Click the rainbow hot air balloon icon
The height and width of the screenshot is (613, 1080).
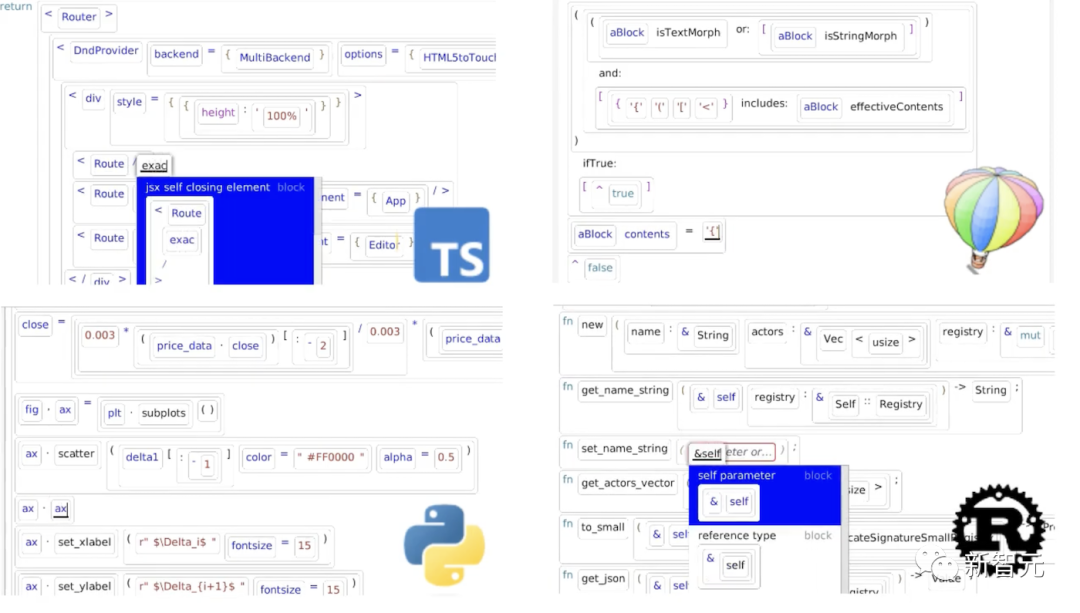pyautogui.click(x=993, y=218)
